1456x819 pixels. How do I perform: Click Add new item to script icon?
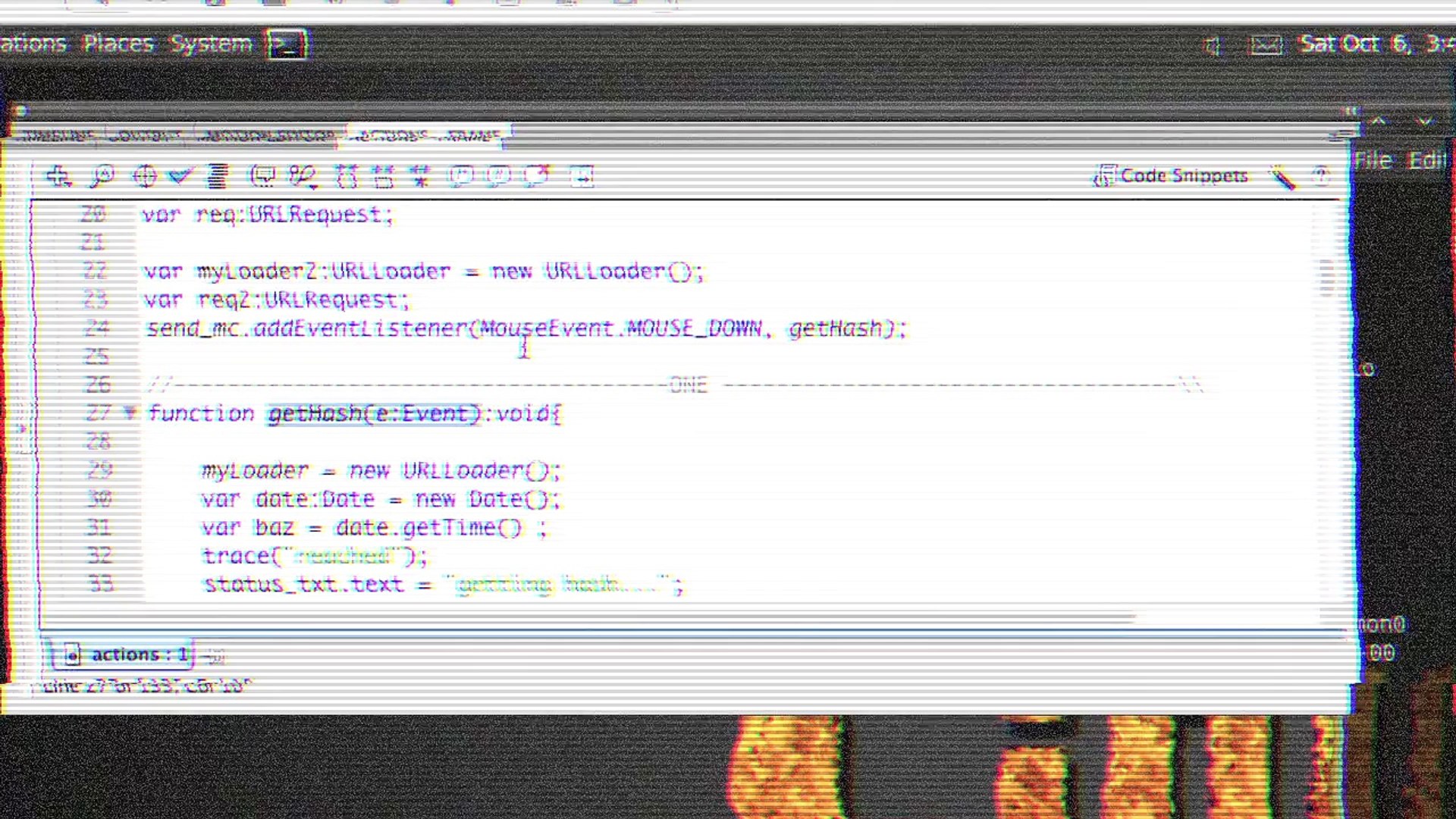pyautogui.click(x=58, y=176)
